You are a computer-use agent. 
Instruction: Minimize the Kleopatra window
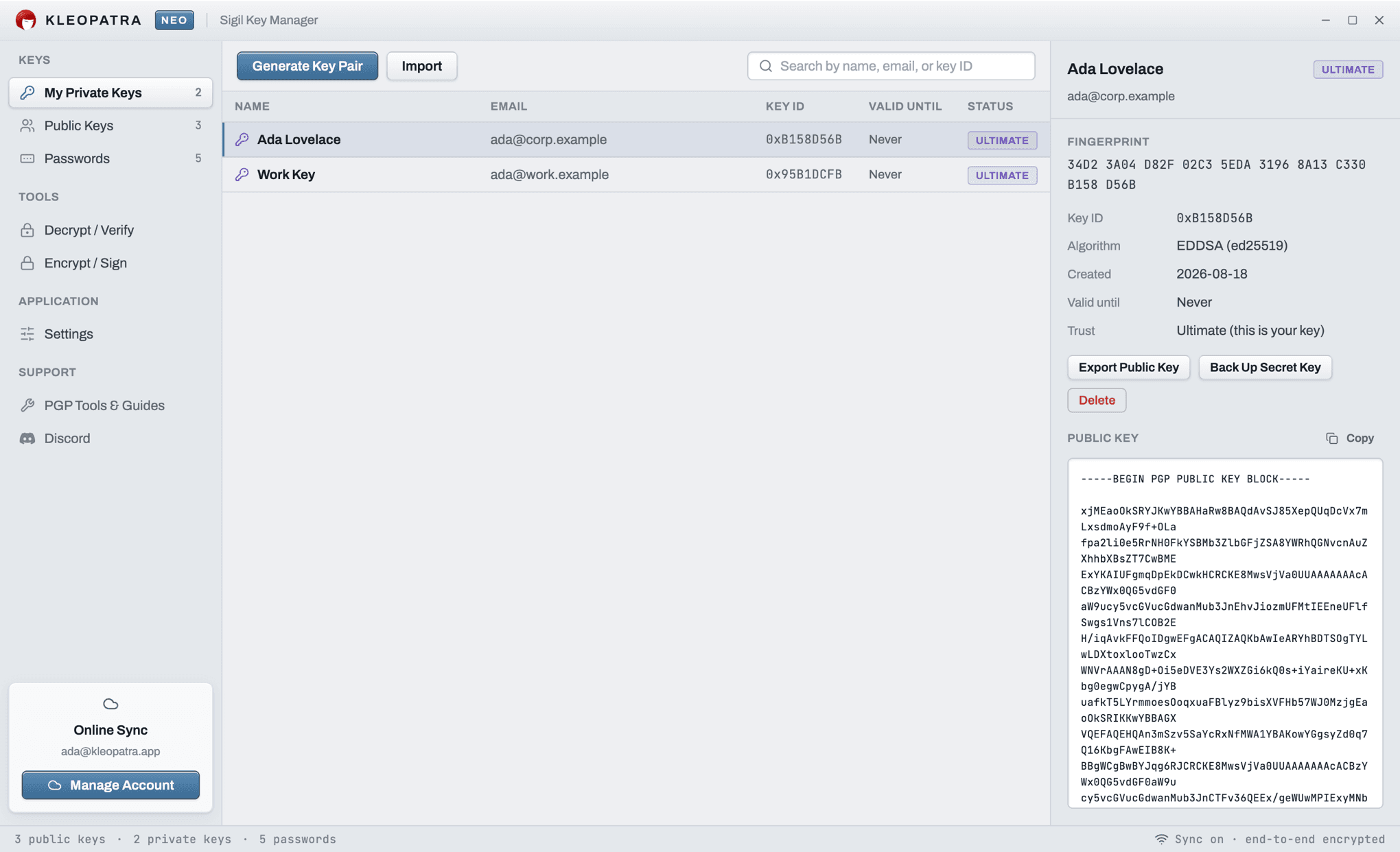1325,20
